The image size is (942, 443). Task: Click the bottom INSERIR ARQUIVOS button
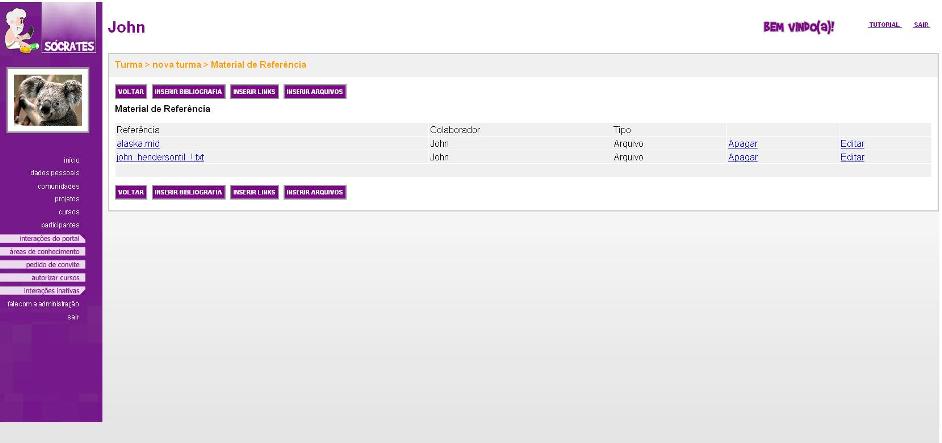[315, 191]
